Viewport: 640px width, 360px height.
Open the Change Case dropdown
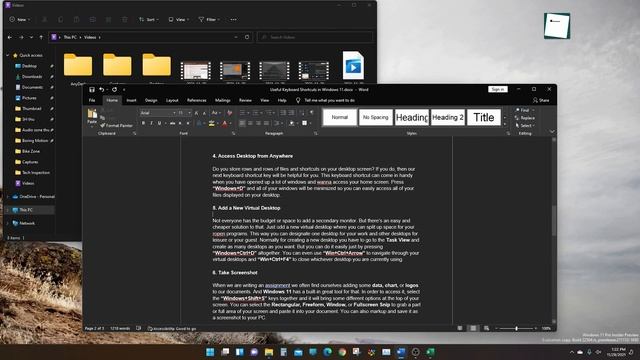[216, 113]
